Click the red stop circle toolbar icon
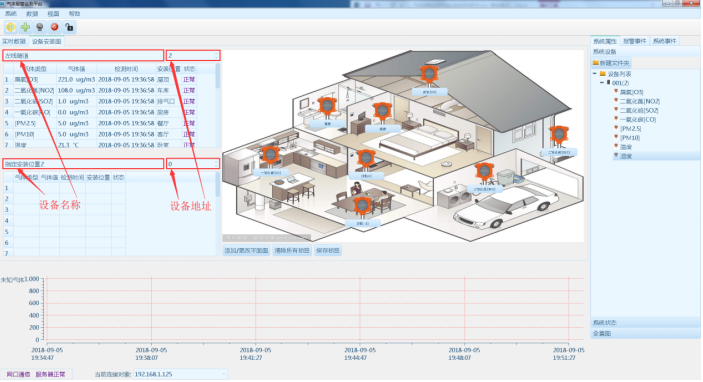 [x=55, y=27]
